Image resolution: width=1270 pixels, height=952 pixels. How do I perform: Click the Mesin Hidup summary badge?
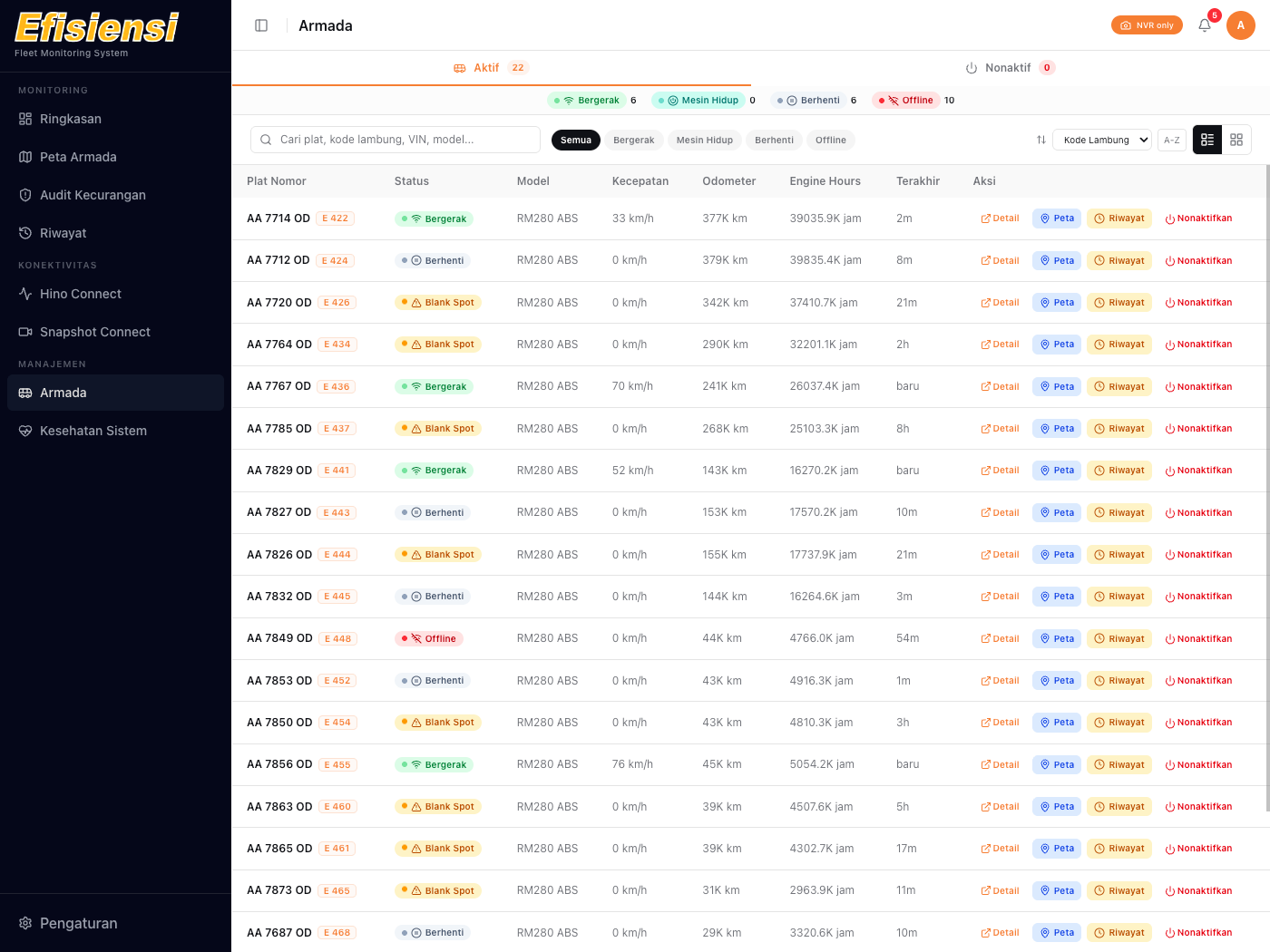[x=698, y=101]
